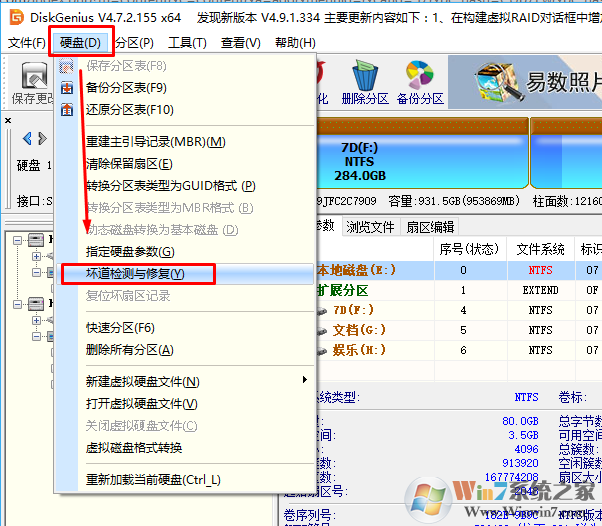Screen dimensions: 602x526
Task: Click the 167774208 sector count value
Action: (x=511, y=477)
